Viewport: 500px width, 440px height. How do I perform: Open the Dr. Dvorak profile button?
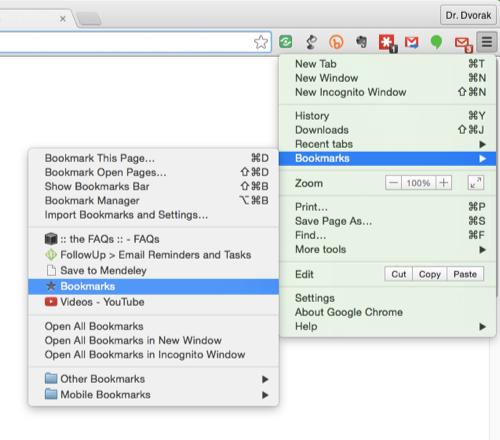point(468,15)
